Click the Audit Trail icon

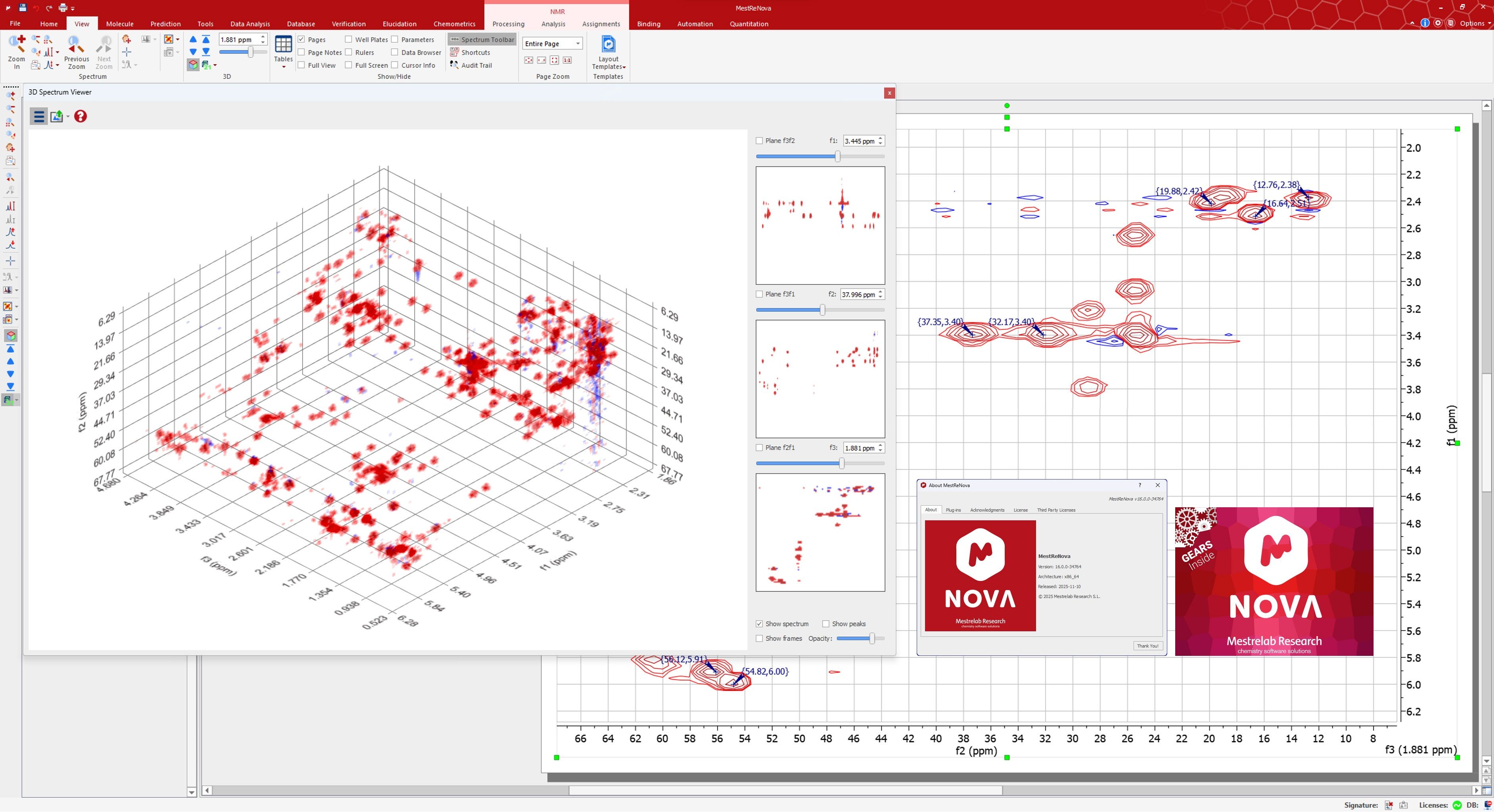point(454,65)
